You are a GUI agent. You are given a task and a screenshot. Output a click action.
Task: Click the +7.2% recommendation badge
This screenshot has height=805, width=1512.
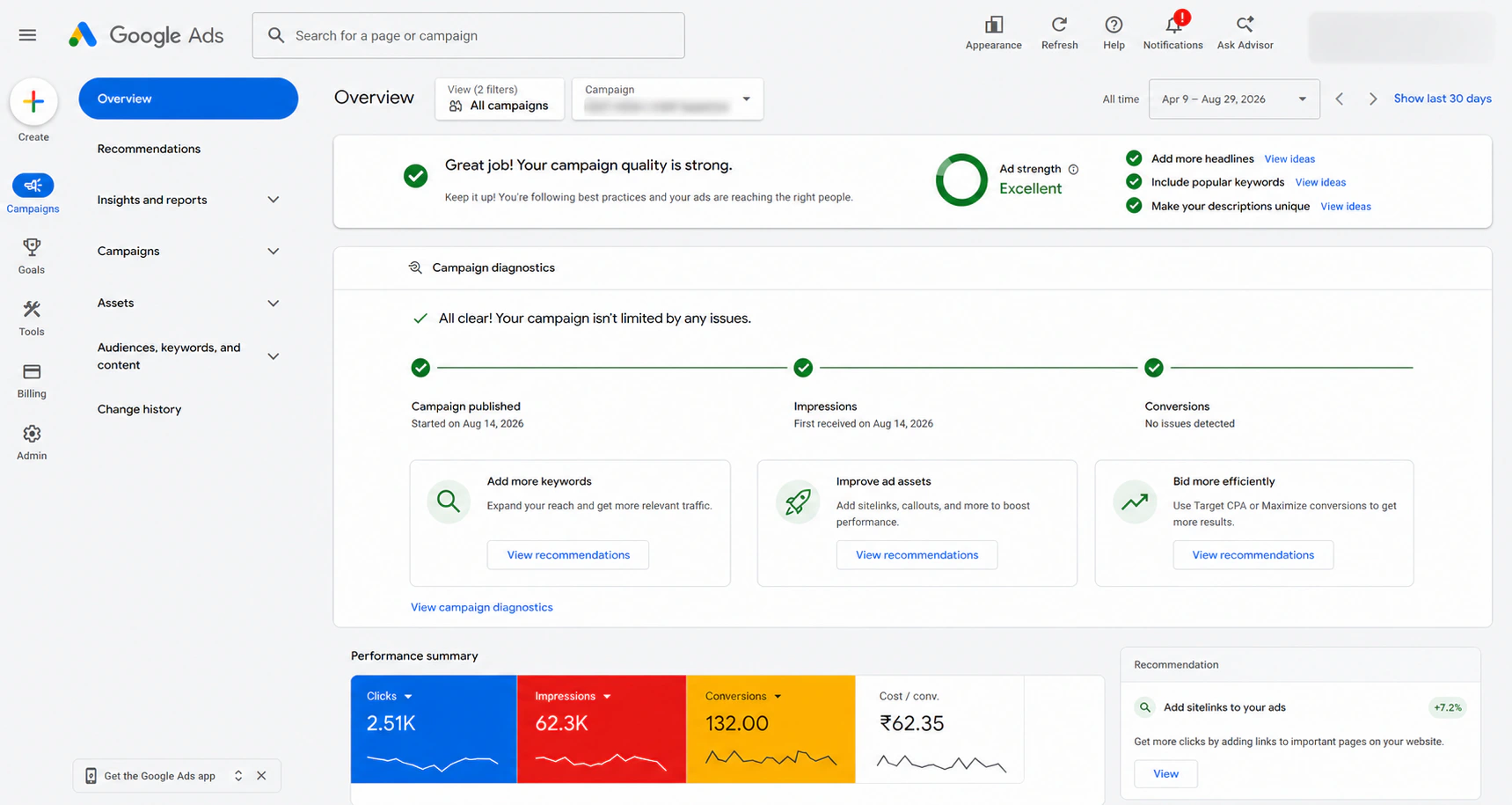pyautogui.click(x=1447, y=707)
